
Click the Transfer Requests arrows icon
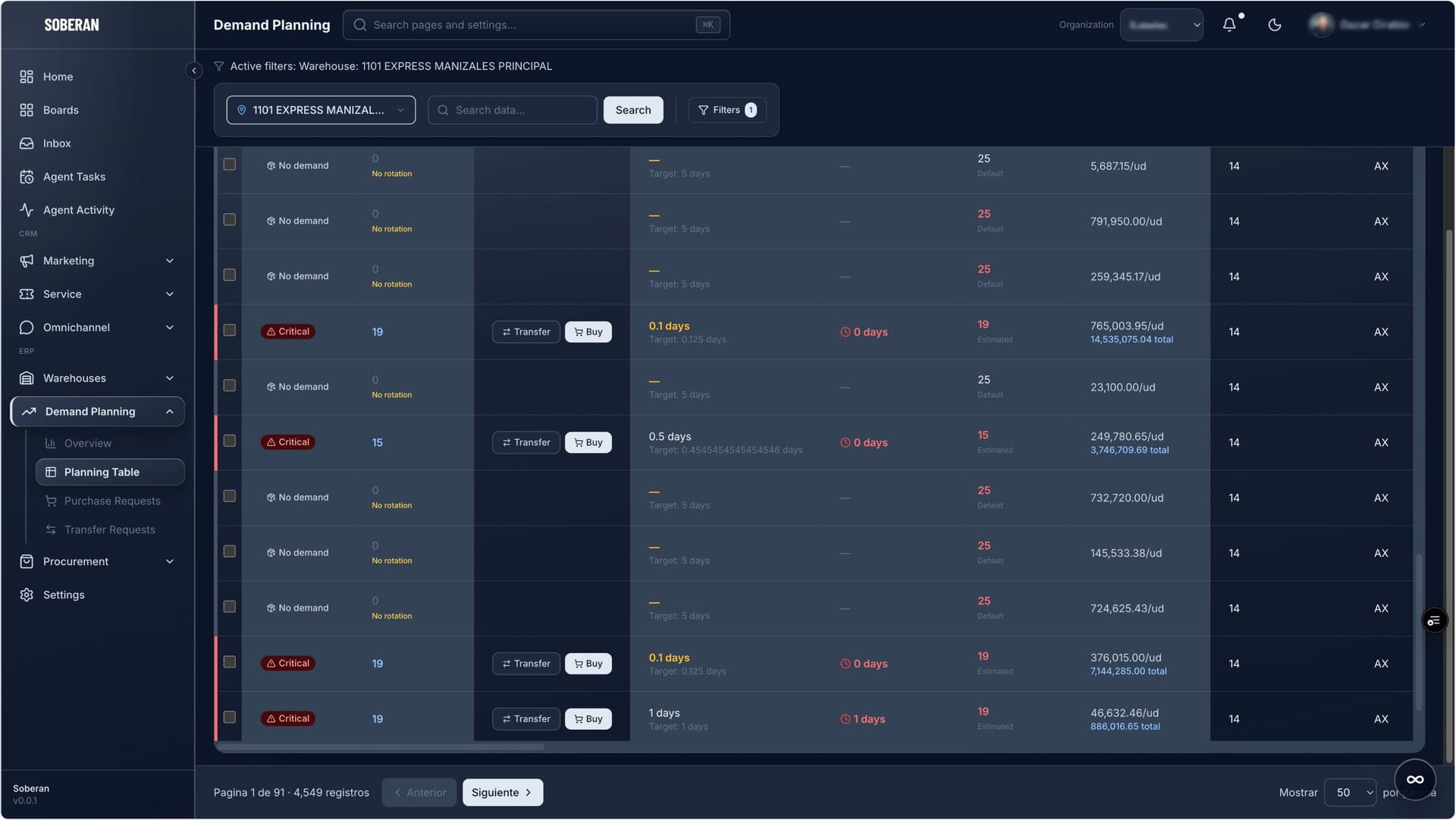(51, 530)
